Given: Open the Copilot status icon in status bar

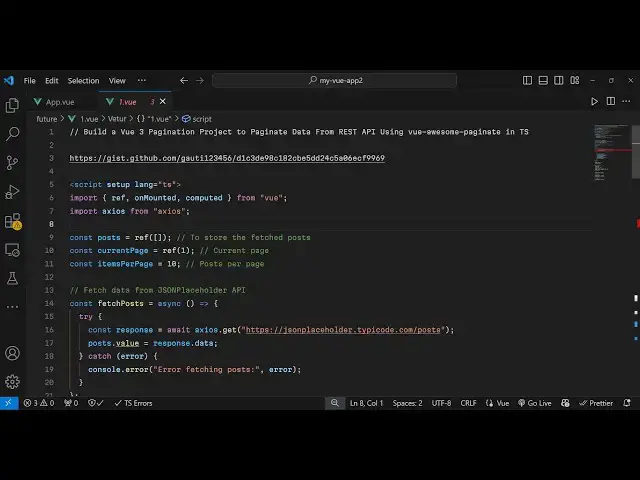Looking at the screenshot, I should pos(565,403).
